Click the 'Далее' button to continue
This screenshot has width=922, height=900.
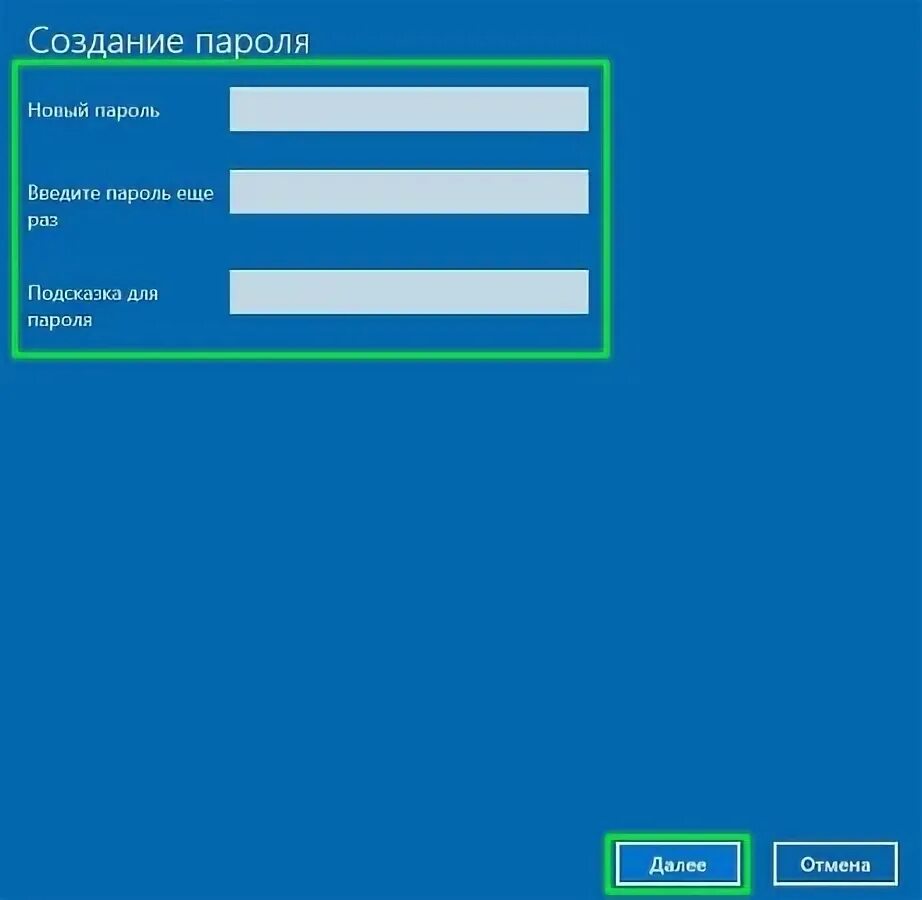[x=677, y=864]
